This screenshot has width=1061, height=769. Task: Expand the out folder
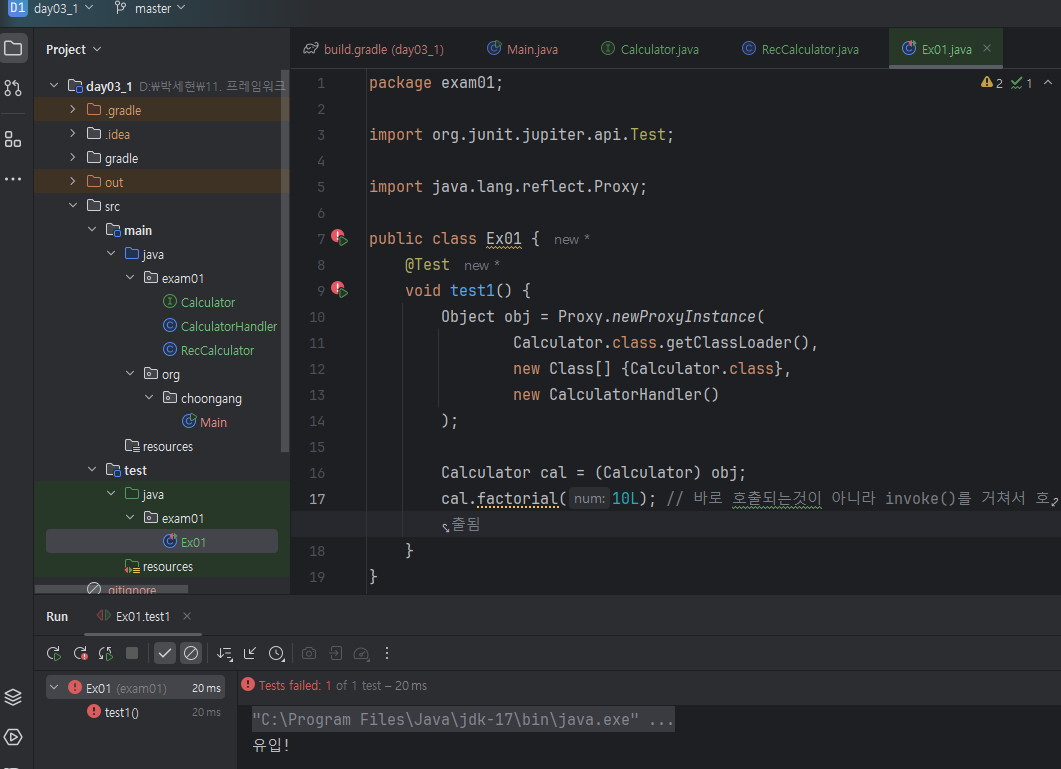(x=73, y=182)
